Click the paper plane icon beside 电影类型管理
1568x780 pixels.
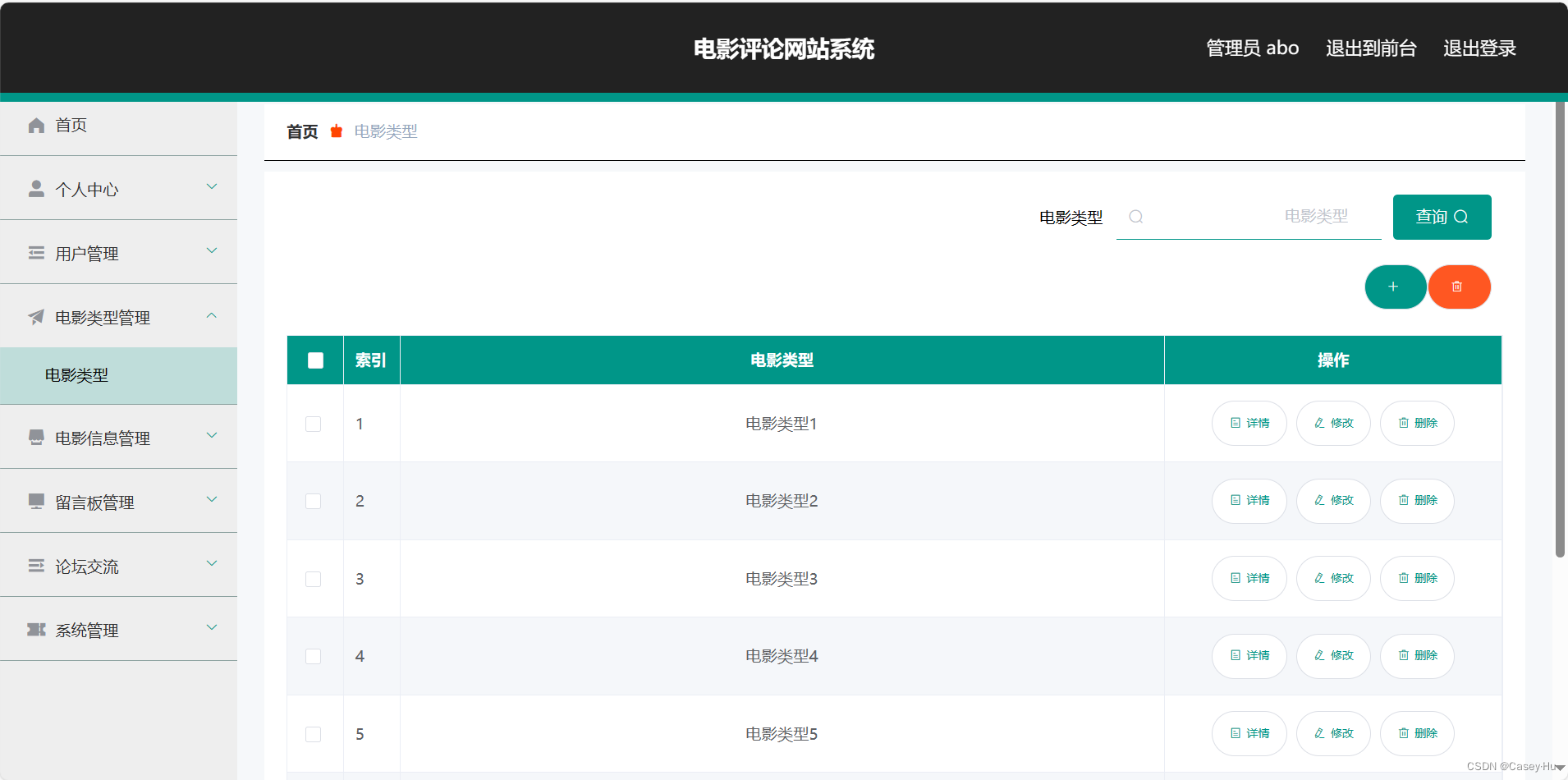[36, 317]
